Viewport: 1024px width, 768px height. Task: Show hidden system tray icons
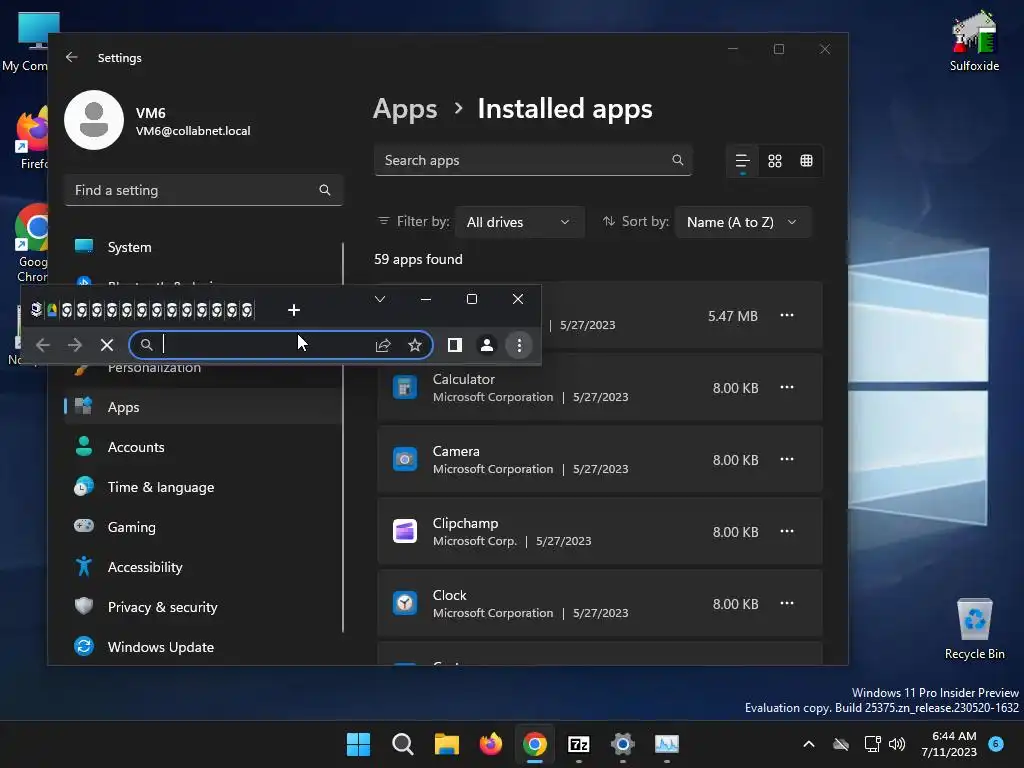click(808, 744)
